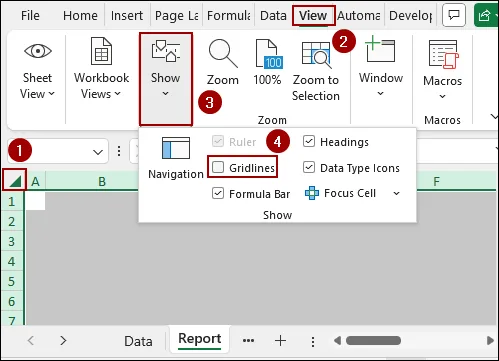Open the comments pane icon
499x361 pixels.
click(x=454, y=15)
